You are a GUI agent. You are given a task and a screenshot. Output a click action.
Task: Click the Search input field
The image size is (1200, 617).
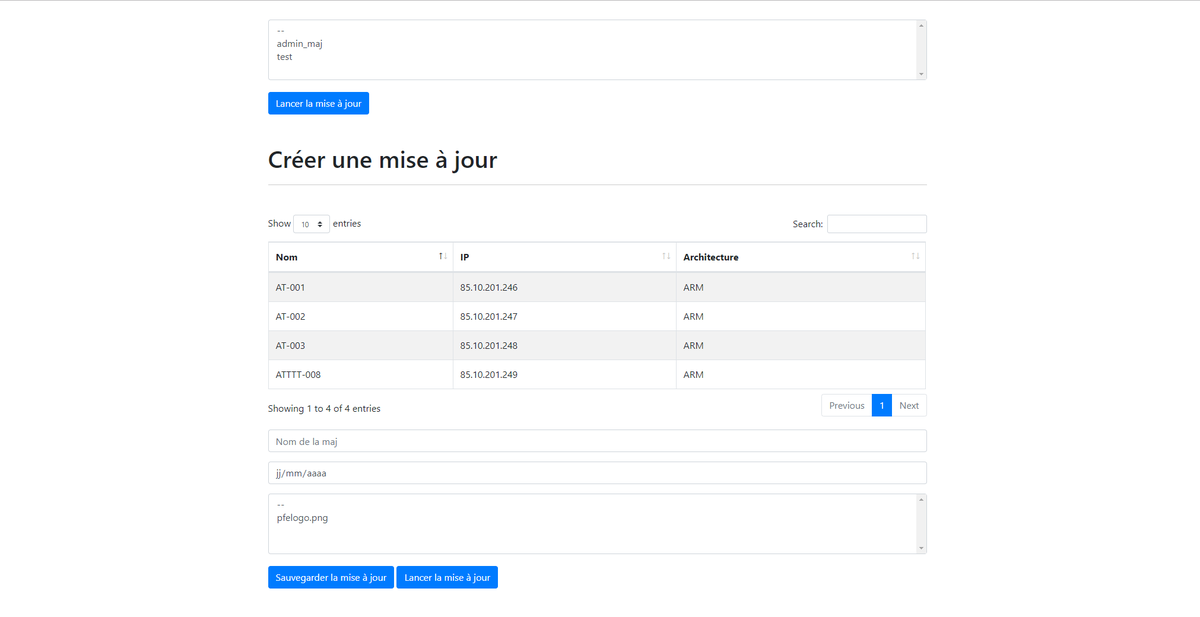click(x=876, y=224)
